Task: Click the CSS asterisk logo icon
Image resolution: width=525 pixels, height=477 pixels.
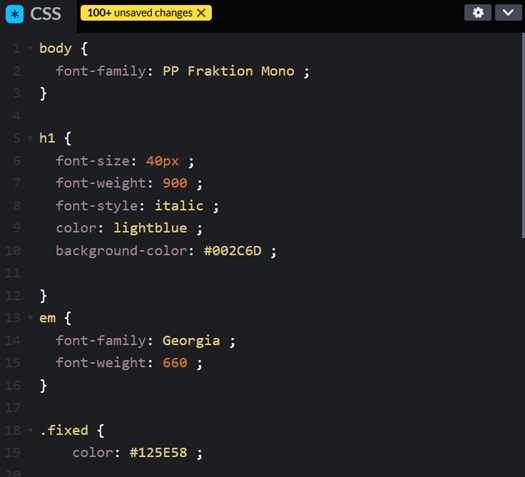Action: click(x=14, y=14)
